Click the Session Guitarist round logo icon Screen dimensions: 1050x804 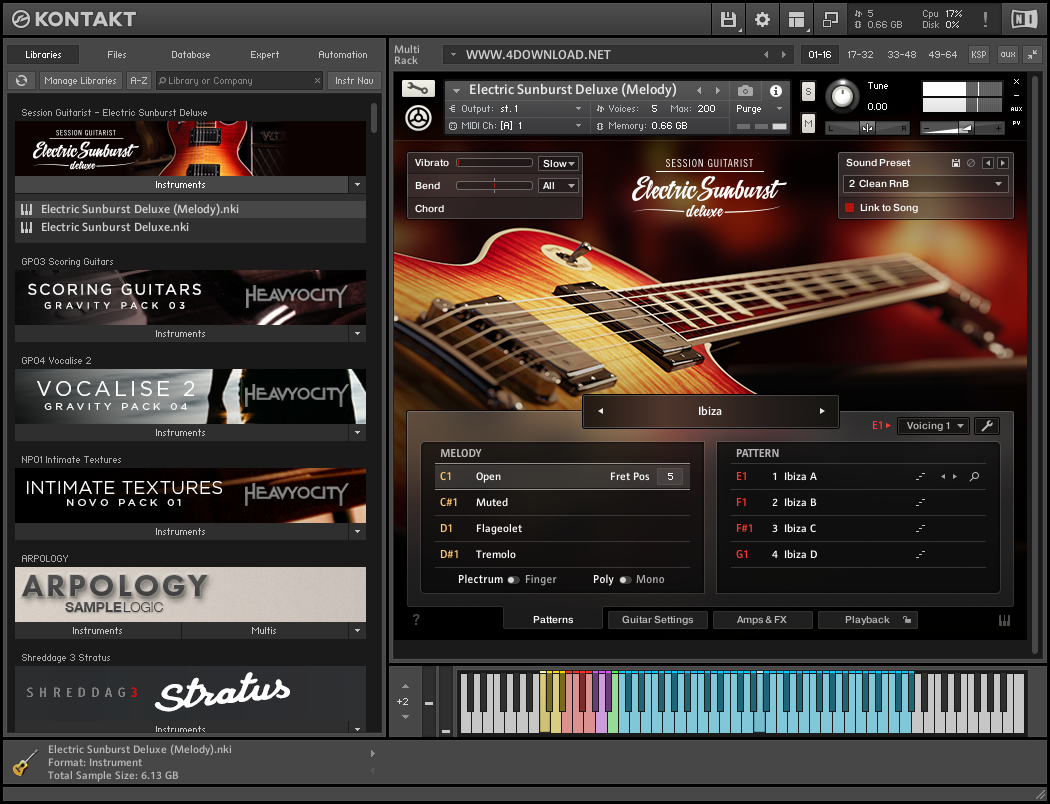tap(418, 117)
